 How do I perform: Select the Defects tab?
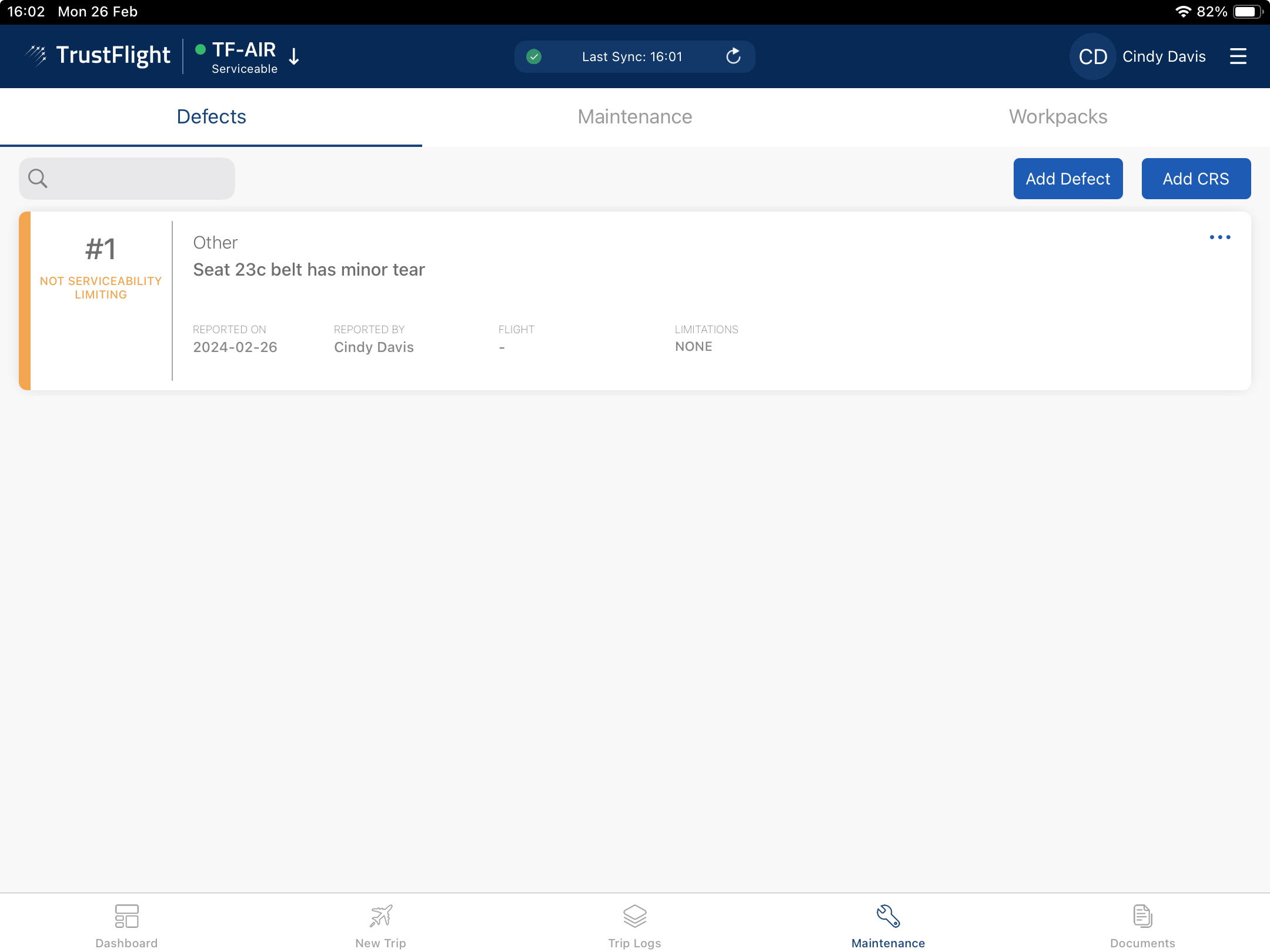211,117
